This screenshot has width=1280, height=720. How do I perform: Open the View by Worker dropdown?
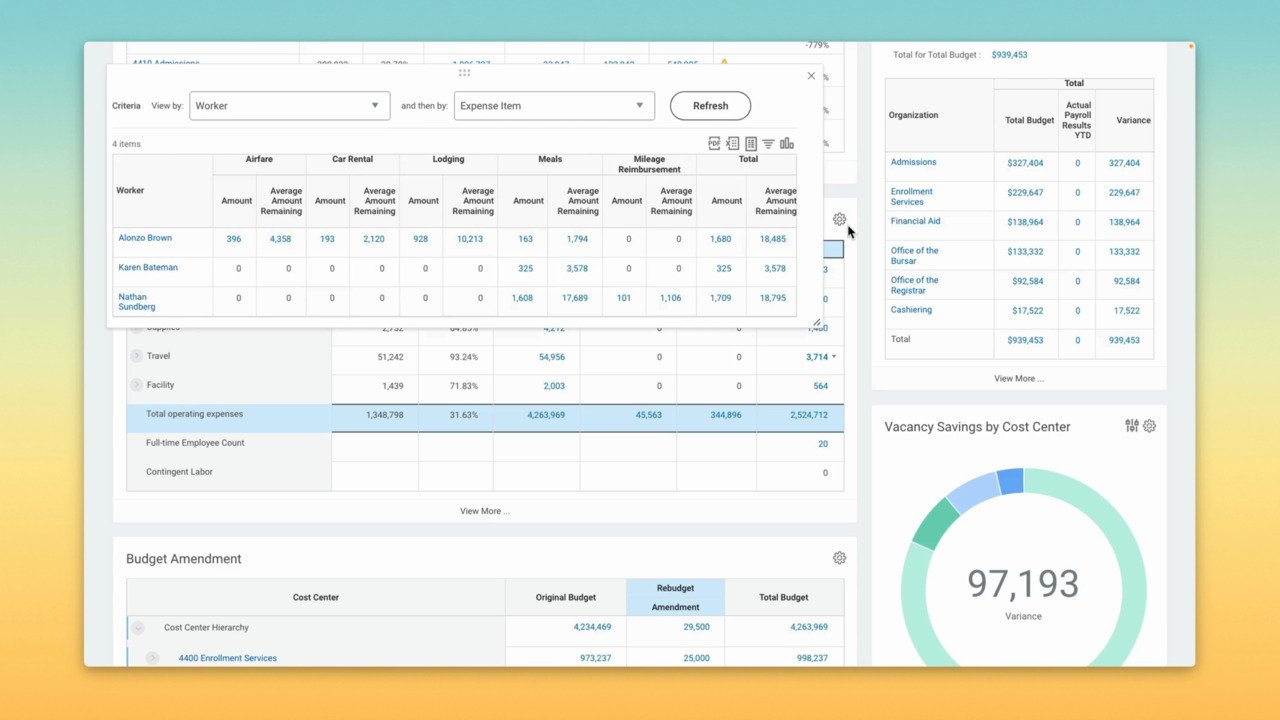(290, 106)
